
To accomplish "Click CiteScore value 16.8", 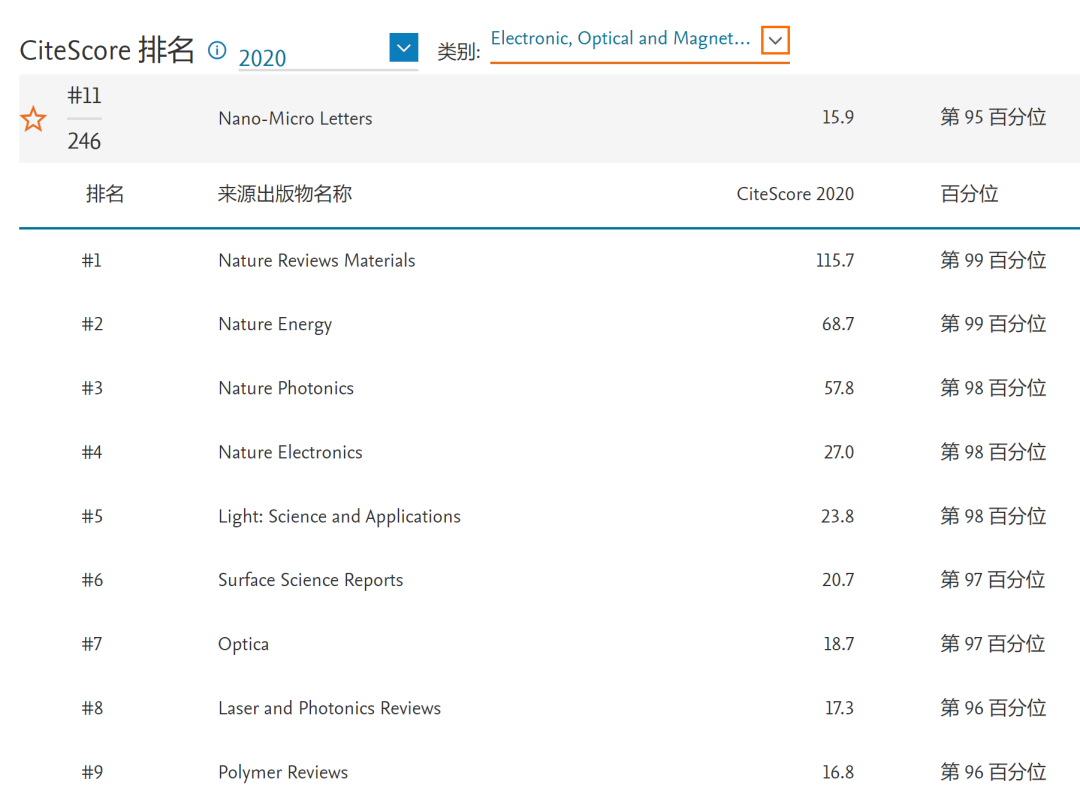I will [838, 773].
